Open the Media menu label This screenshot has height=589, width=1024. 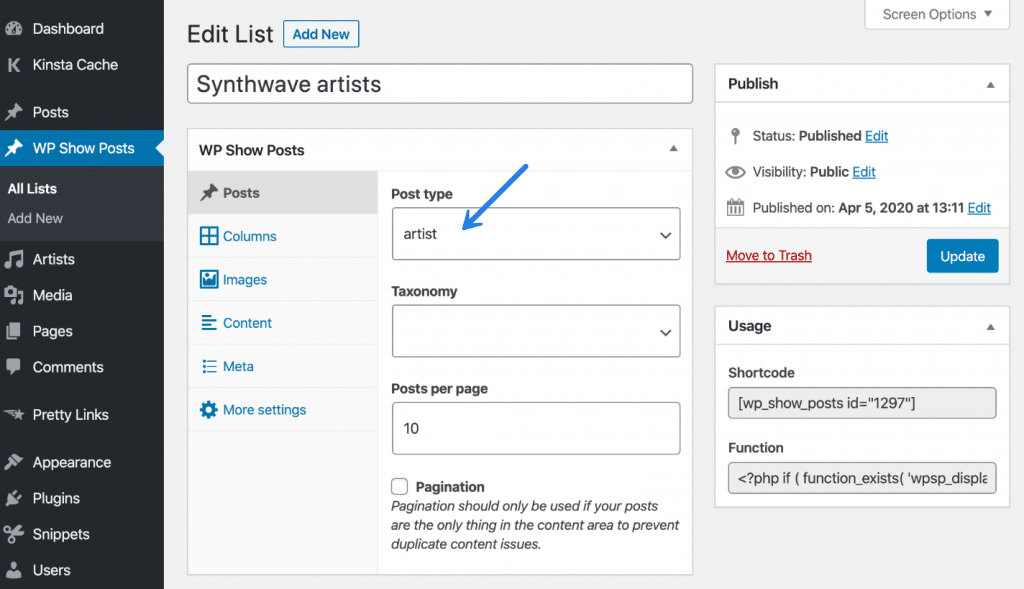click(52, 295)
